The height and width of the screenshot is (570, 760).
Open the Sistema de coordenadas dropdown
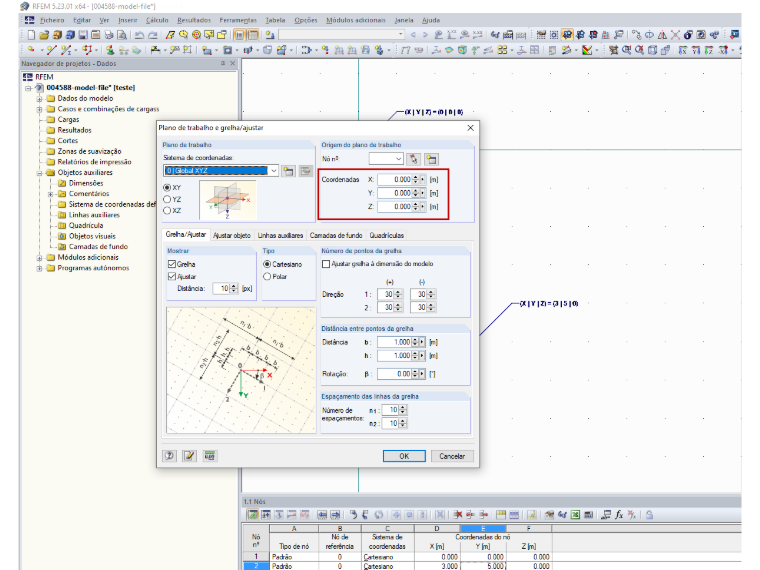coord(274,171)
